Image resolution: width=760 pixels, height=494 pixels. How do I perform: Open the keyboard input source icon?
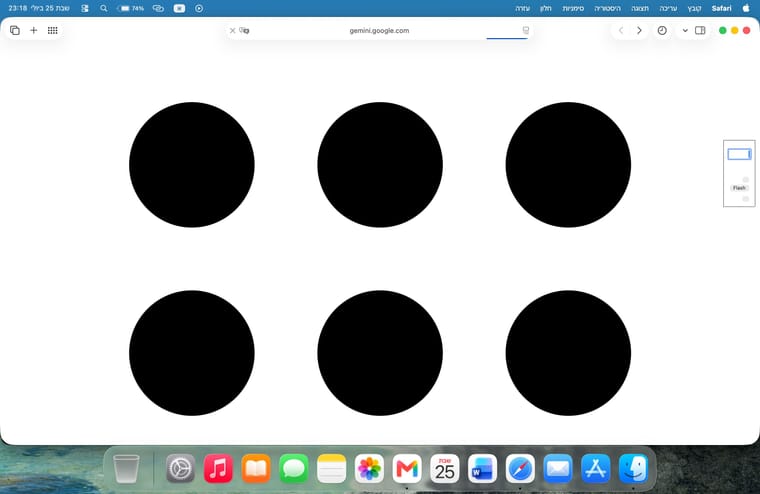(179, 8)
